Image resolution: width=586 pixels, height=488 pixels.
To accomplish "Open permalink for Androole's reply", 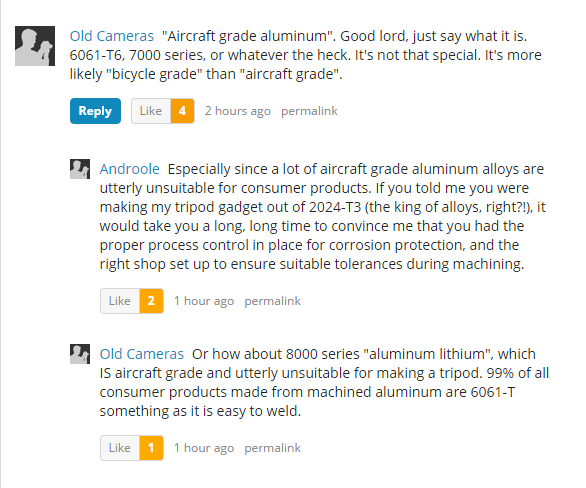I will point(272,301).
